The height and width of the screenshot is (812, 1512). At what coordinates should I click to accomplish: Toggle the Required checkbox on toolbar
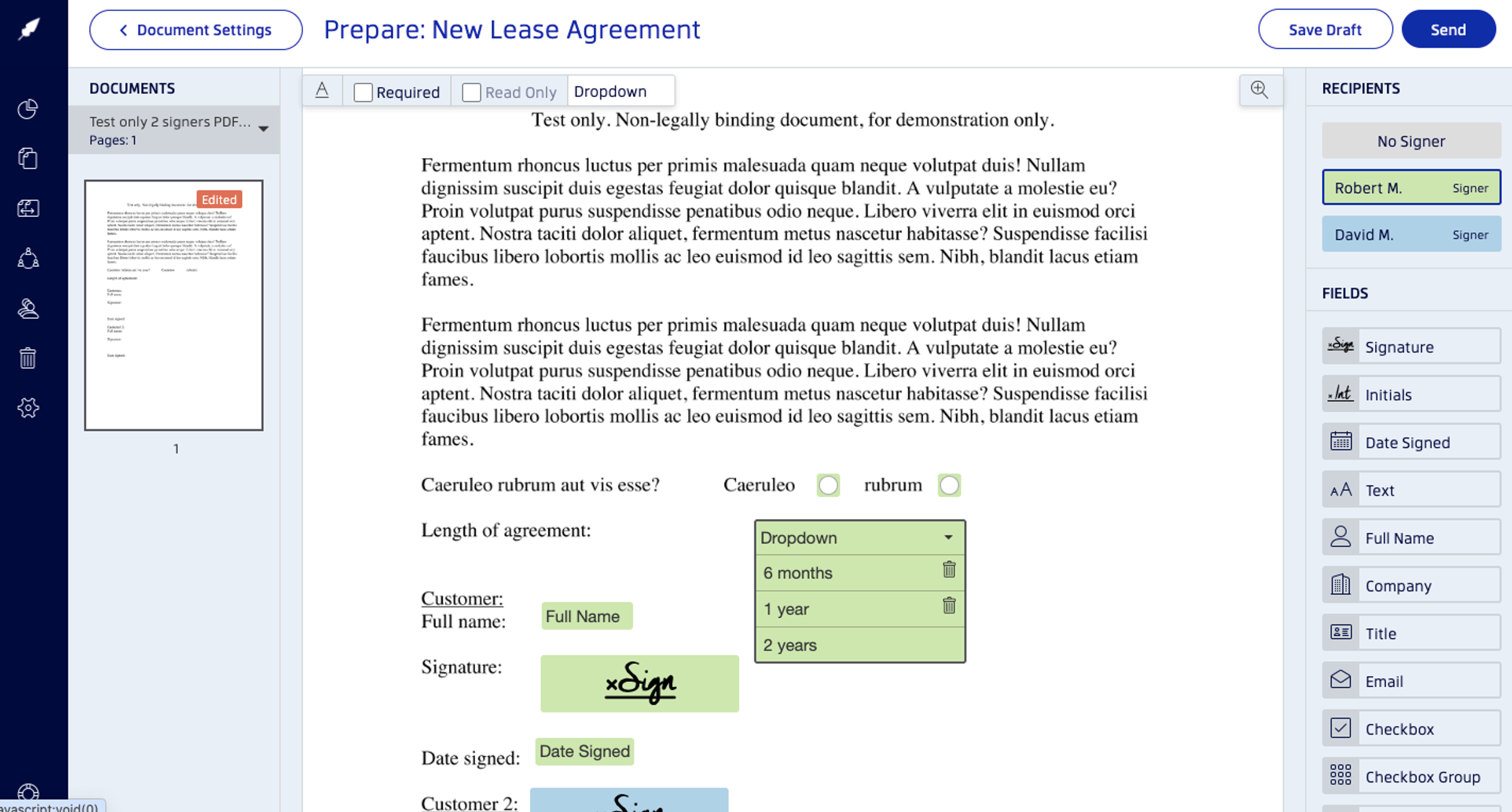click(363, 91)
